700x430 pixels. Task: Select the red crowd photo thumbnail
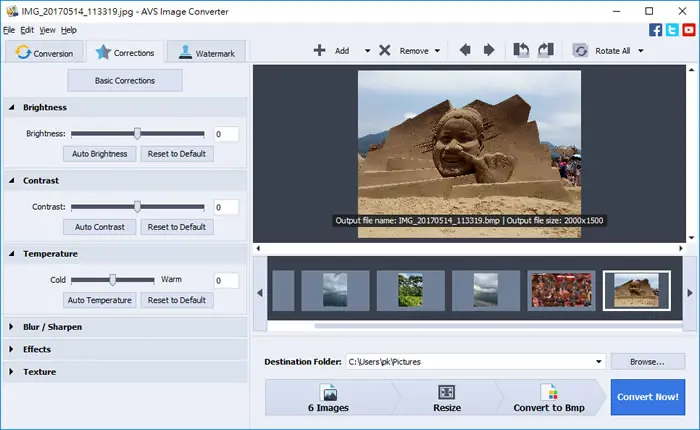click(x=561, y=290)
